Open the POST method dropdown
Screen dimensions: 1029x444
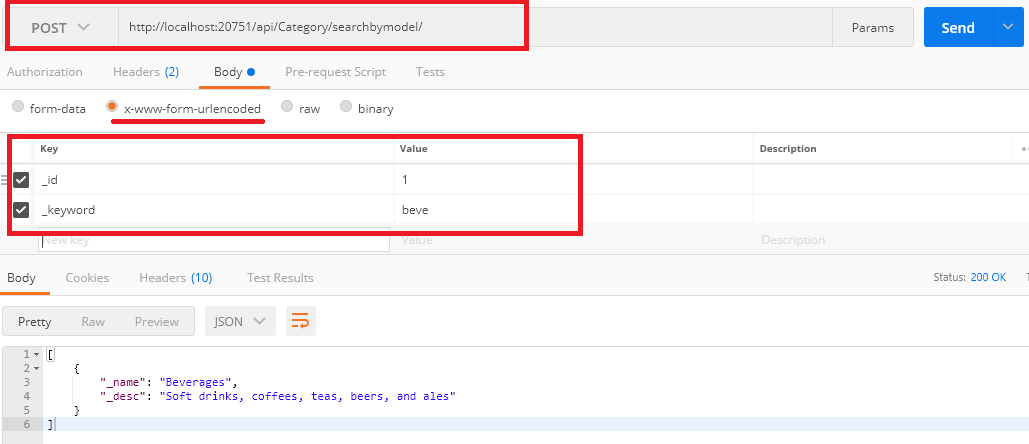point(61,28)
